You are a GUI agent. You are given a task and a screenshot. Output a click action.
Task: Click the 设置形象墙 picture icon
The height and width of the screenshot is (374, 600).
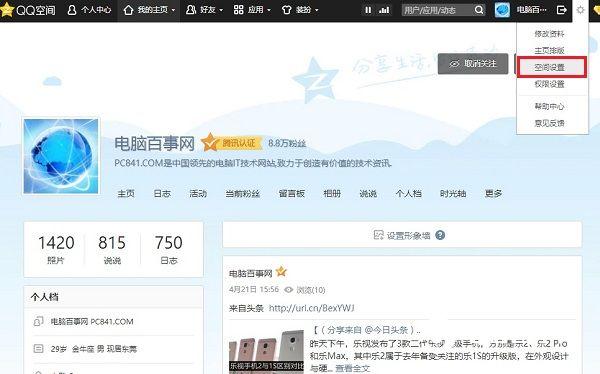click(378, 235)
